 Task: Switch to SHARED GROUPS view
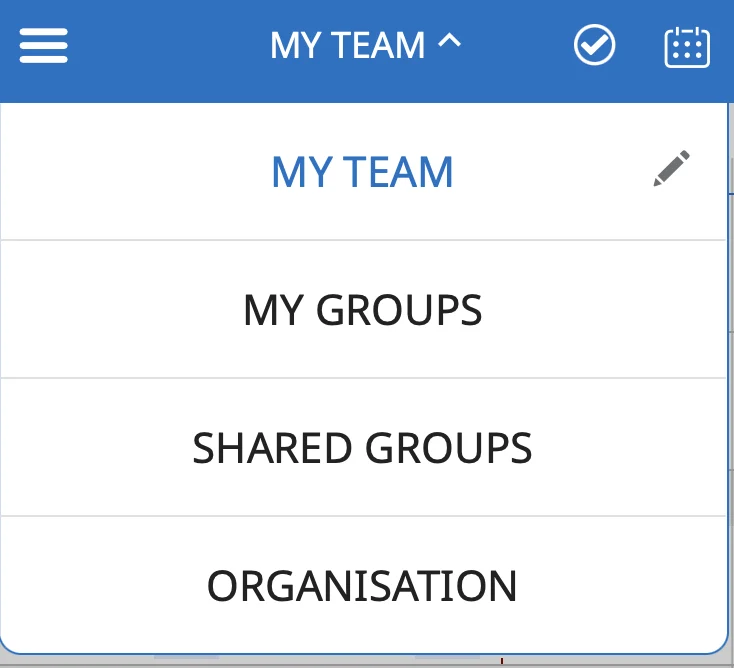(x=363, y=448)
